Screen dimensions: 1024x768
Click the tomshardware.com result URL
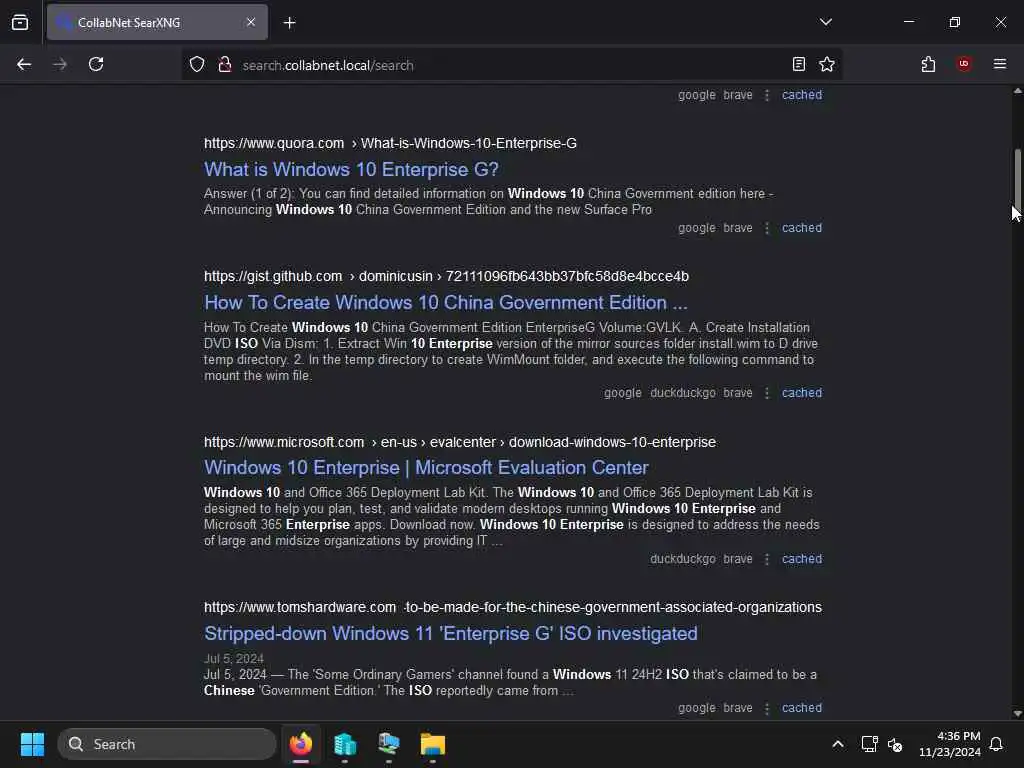click(x=513, y=607)
